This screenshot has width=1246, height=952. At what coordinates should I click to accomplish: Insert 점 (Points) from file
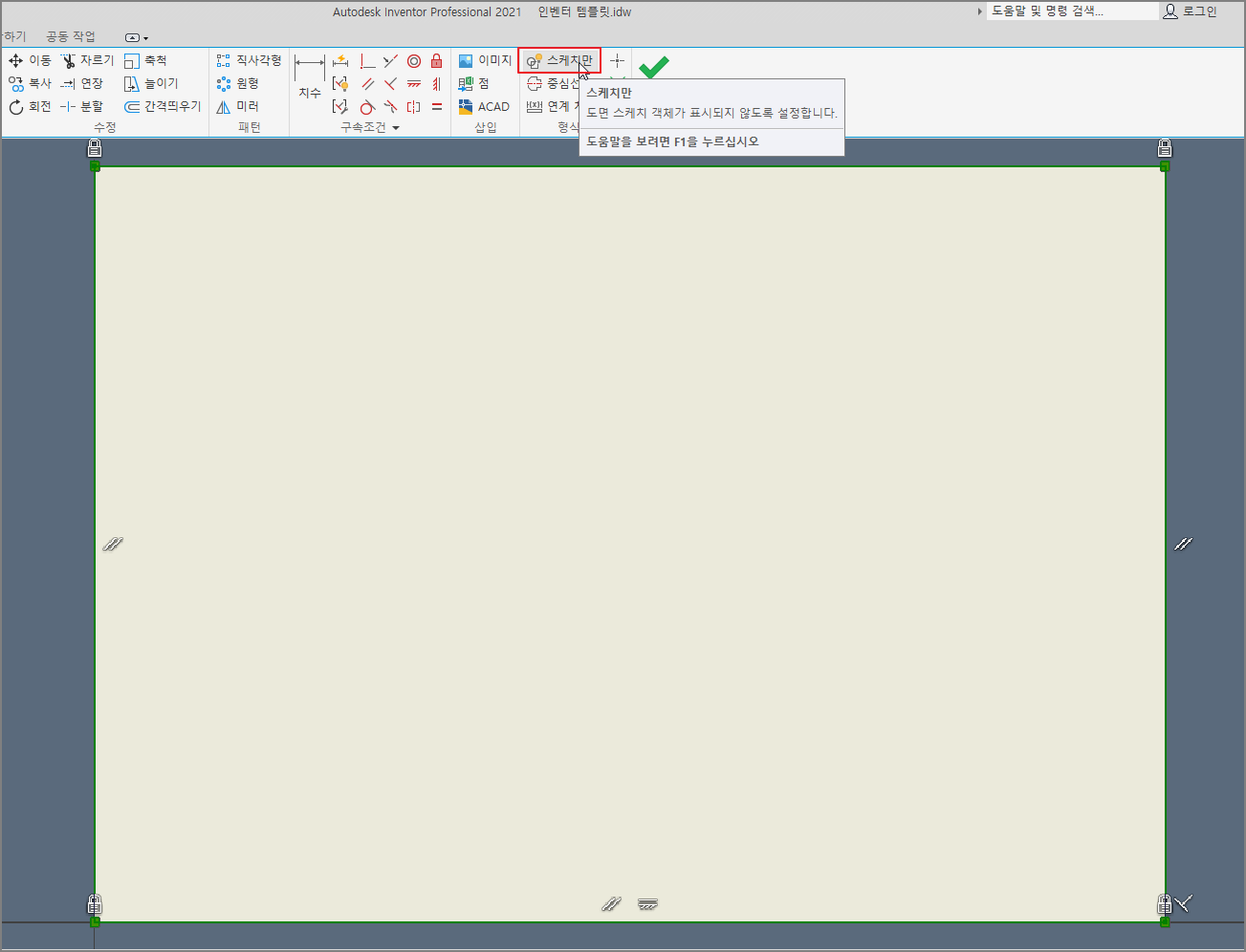point(473,83)
